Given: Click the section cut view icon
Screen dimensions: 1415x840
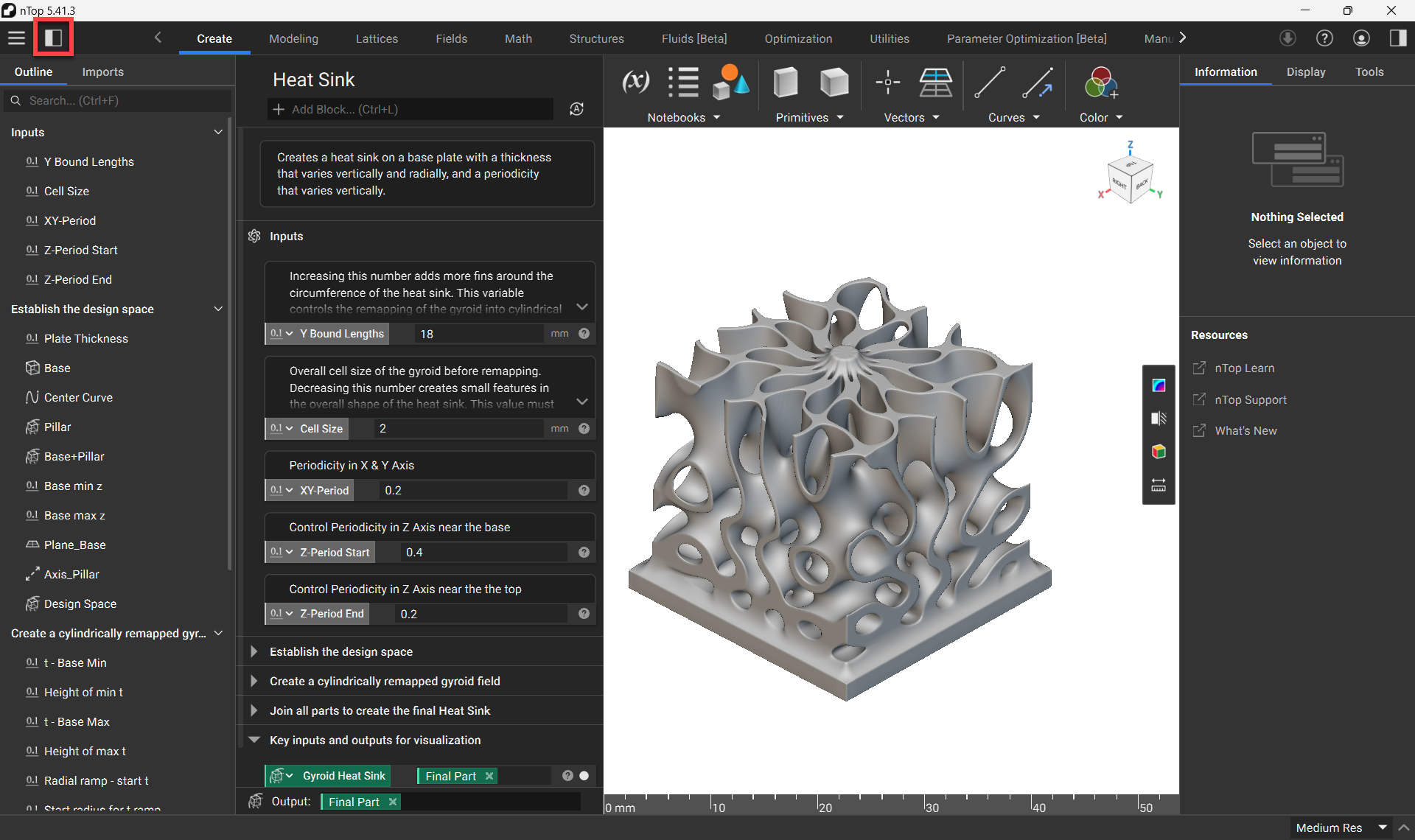Looking at the screenshot, I should click(1159, 419).
